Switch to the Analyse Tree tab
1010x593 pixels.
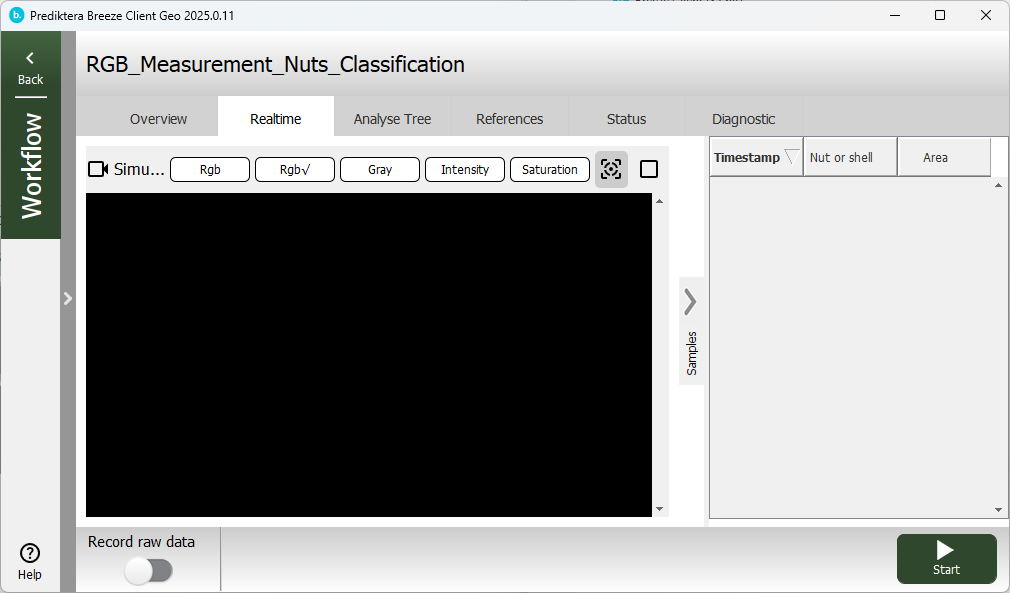coord(392,119)
